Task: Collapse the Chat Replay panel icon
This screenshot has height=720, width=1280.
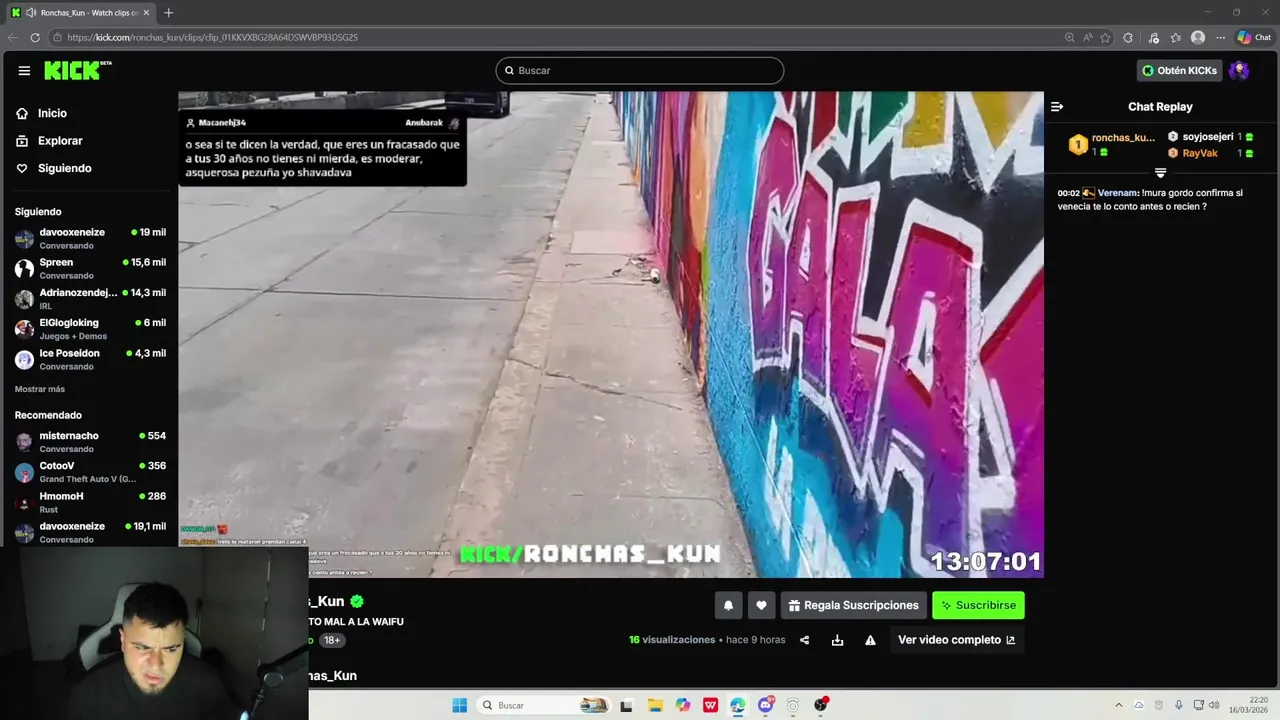Action: 1057,107
